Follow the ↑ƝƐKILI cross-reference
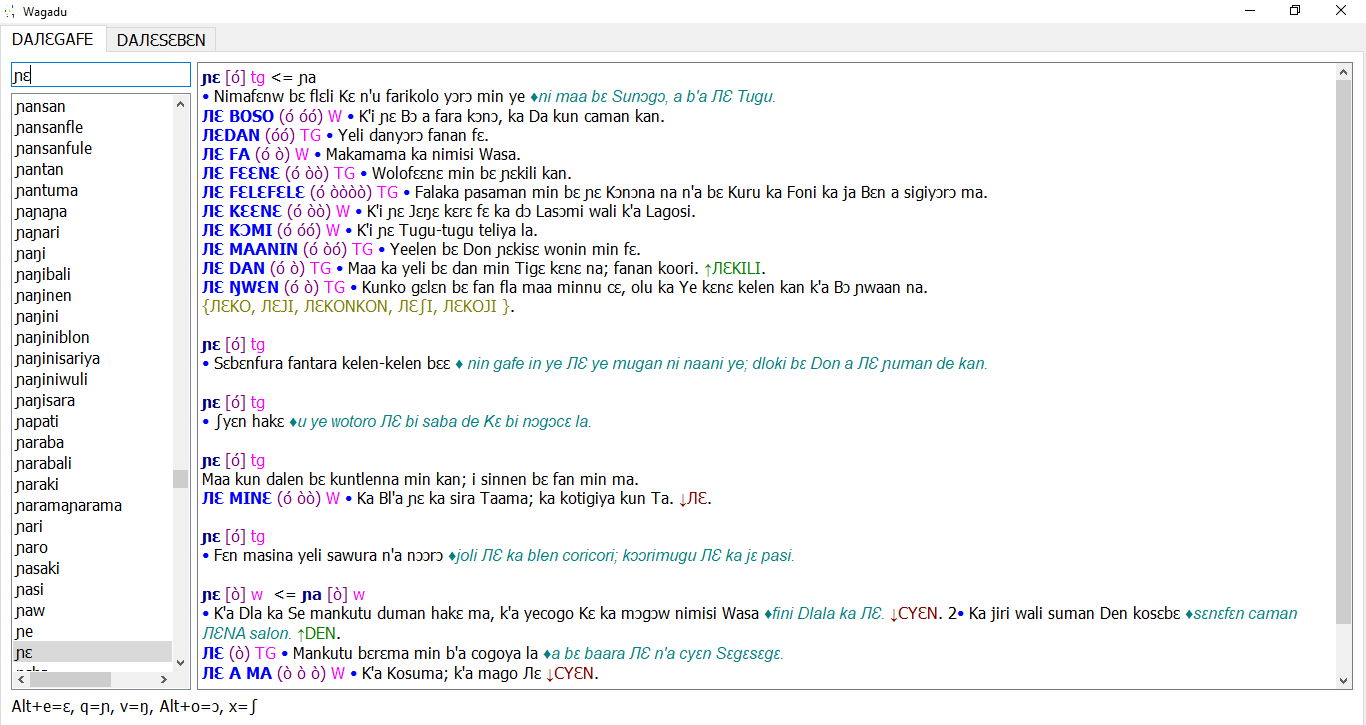Viewport: 1366px width, 725px height. (x=733, y=268)
